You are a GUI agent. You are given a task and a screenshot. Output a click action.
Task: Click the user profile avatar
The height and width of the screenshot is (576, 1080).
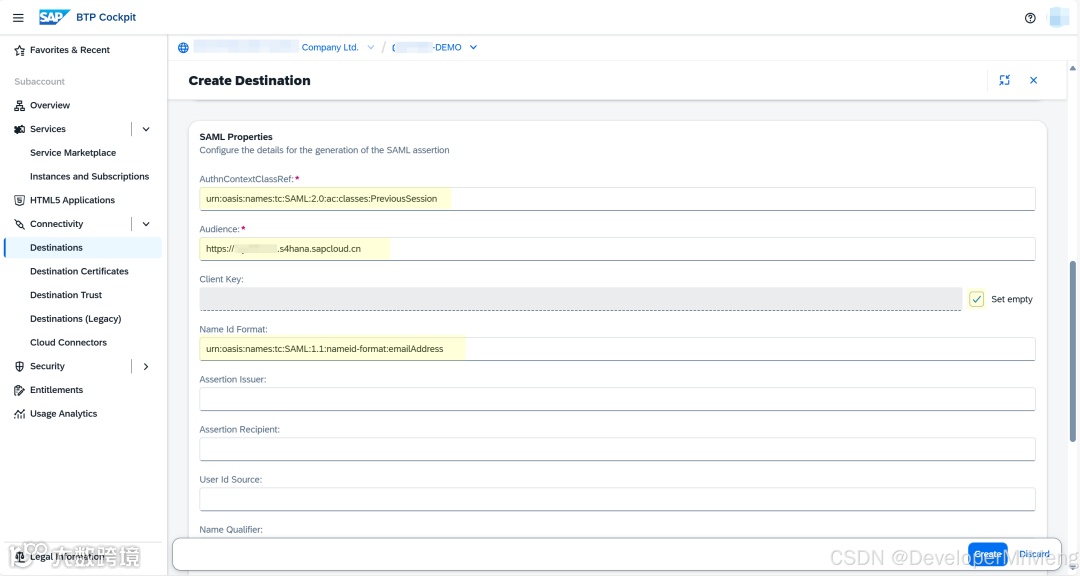click(1059, 18)
